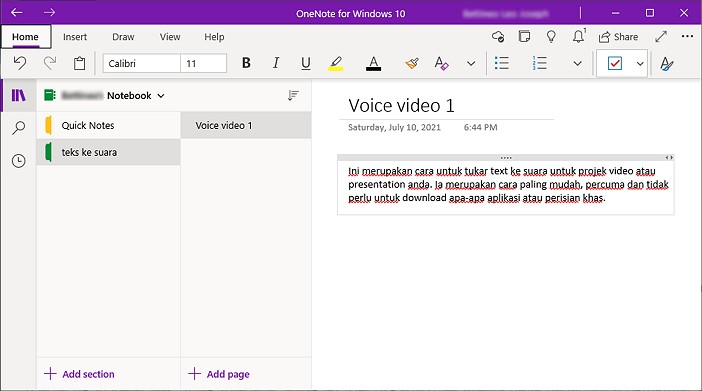Open the settings and more ellipsis menu

[x=687, y=36]
